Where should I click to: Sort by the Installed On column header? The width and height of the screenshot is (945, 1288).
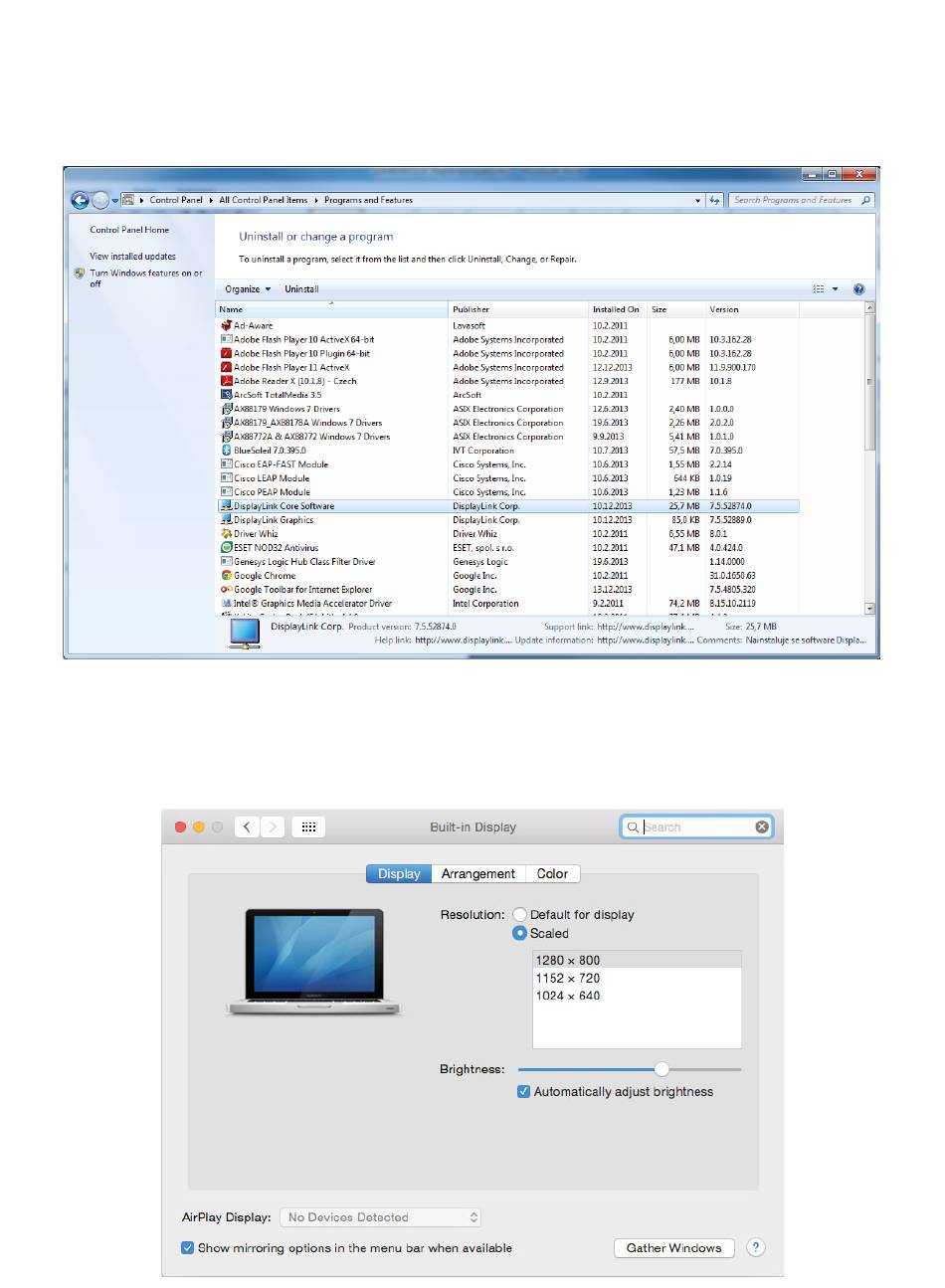pos(617,309)
